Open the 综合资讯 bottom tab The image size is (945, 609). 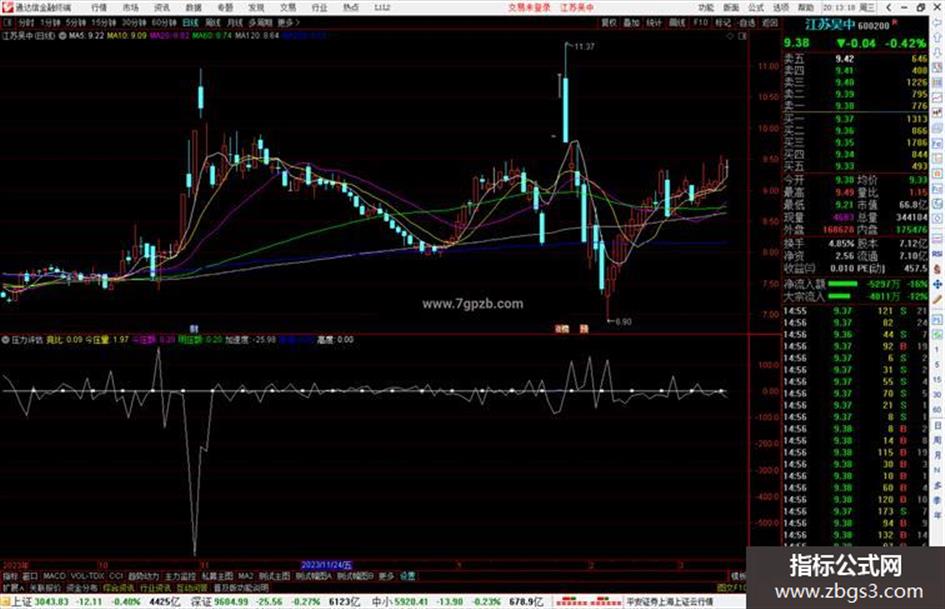(119, 587)
